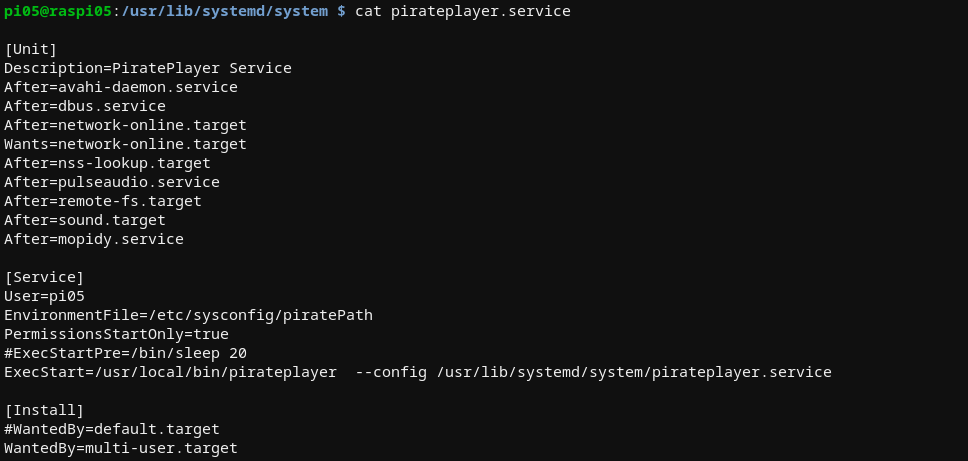Click the Wants=network-online.target line
968x461 pixels.
tap(125, 144)
